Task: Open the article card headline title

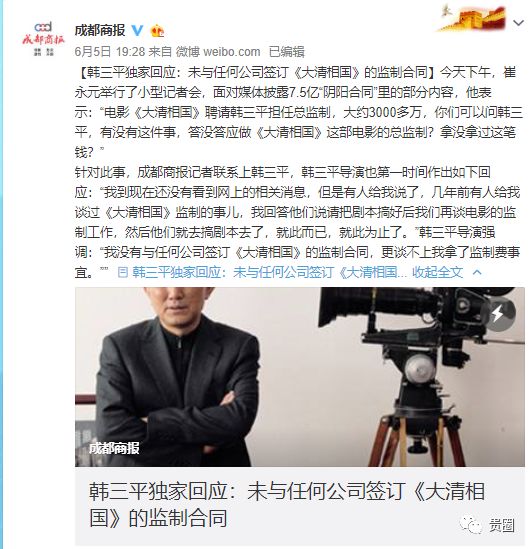Action: click(287, 505)
